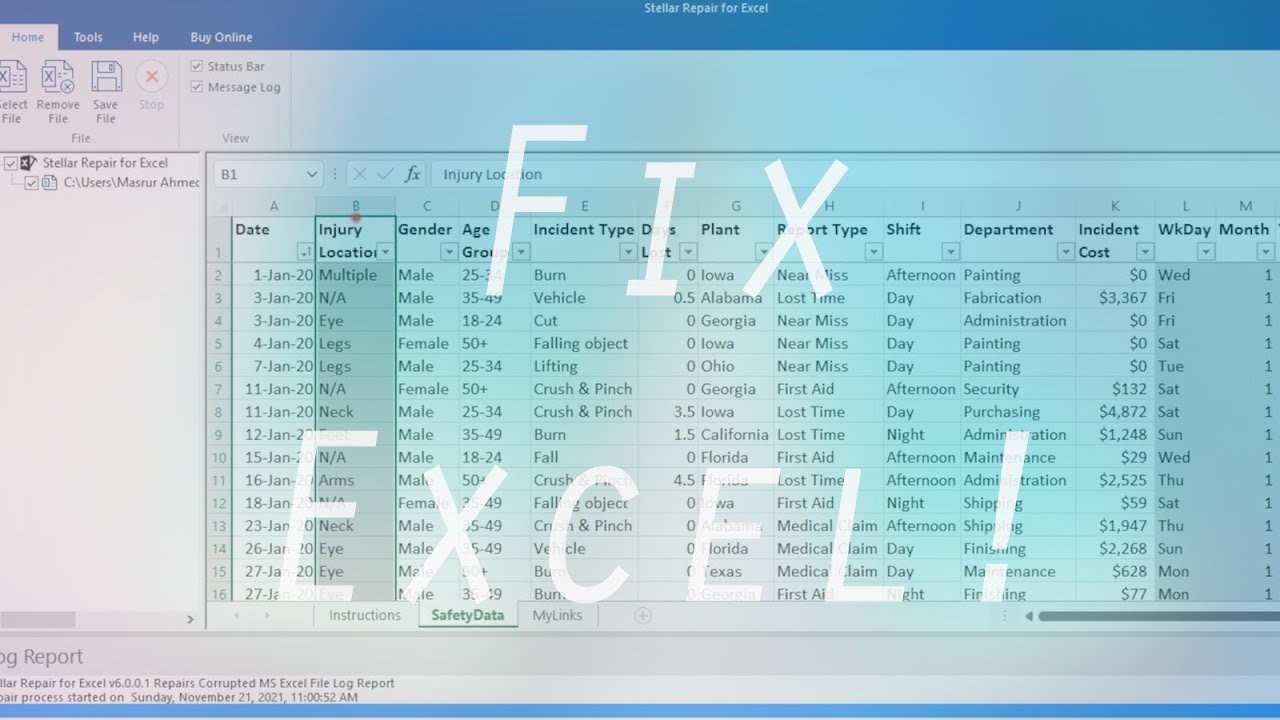Viewport: 1280px width, 720px height.
Task: Click the $4,872 incident cost cell
Action: tap(1115, 412)
